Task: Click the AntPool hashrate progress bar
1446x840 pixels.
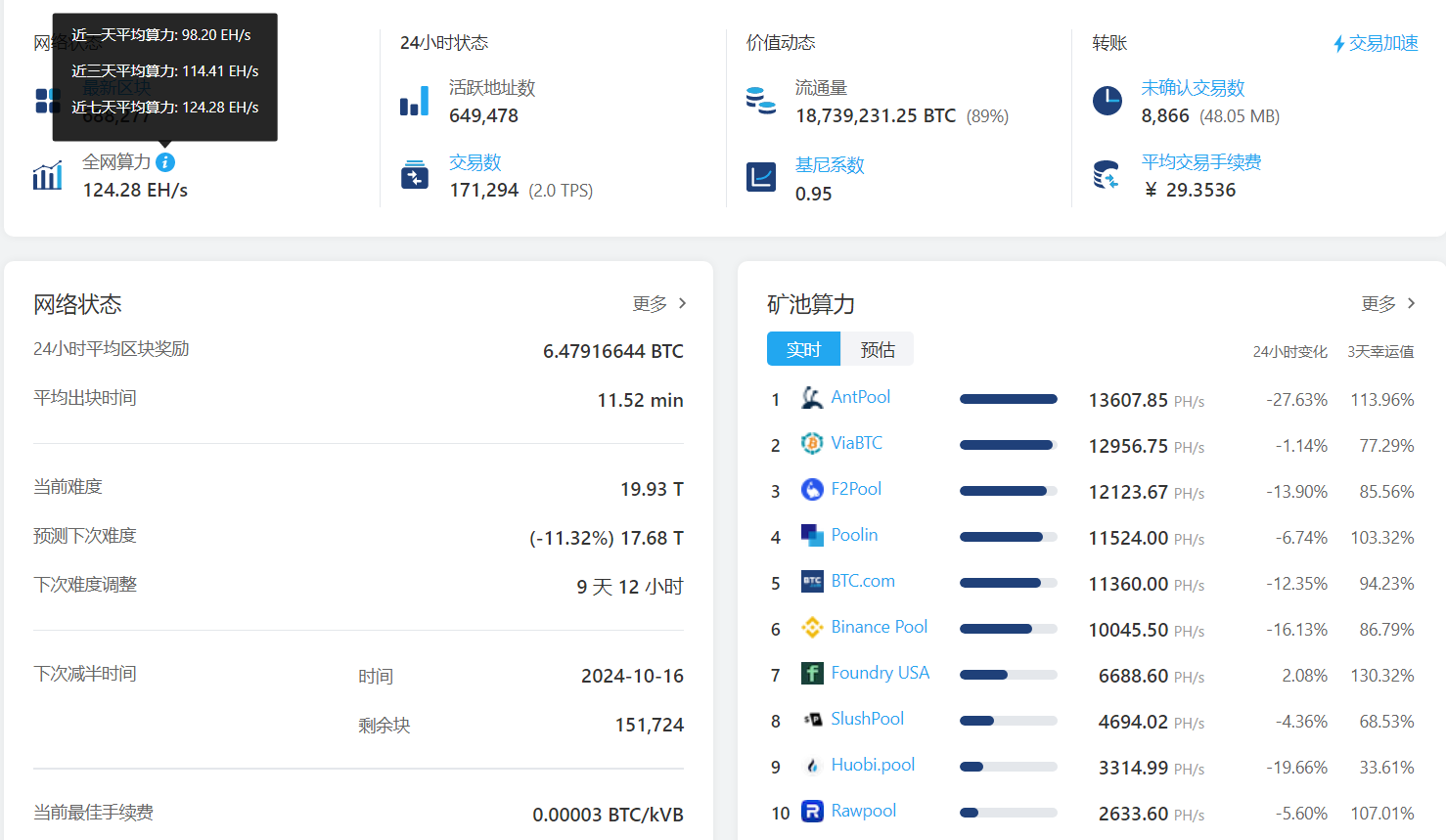Action: (1009, 399)
